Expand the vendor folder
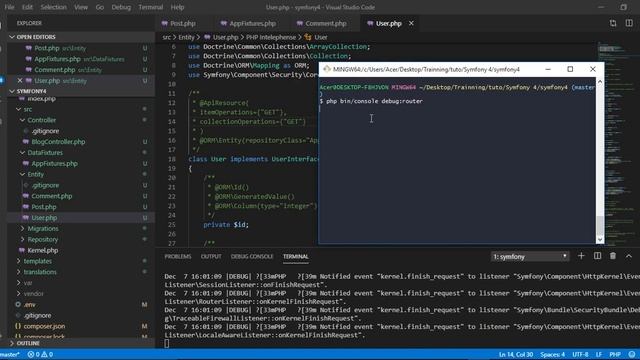640x360 pixels. 18,293
